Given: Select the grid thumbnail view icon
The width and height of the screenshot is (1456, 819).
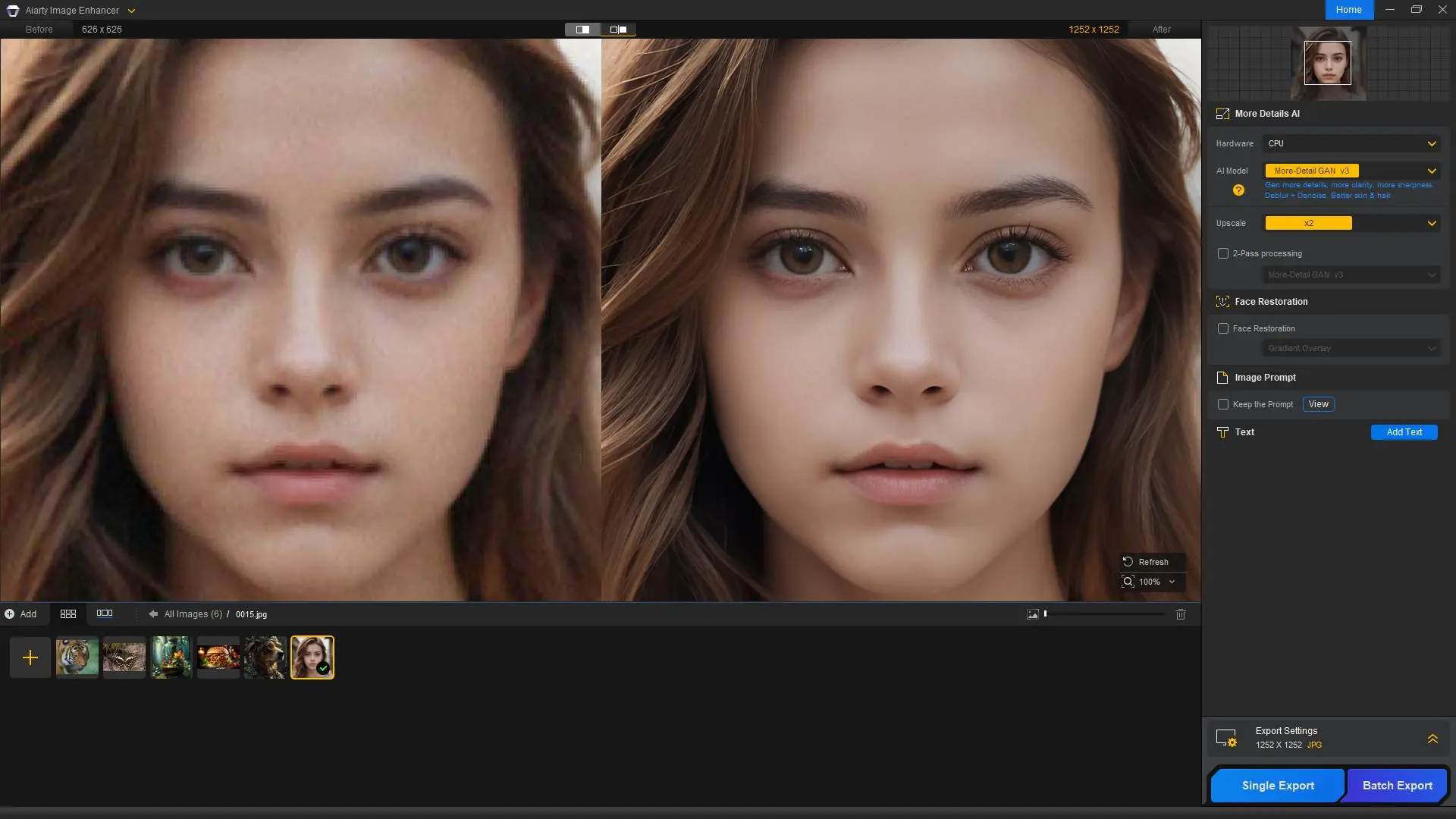Looking at the screenshot, I should click(68, 614).
